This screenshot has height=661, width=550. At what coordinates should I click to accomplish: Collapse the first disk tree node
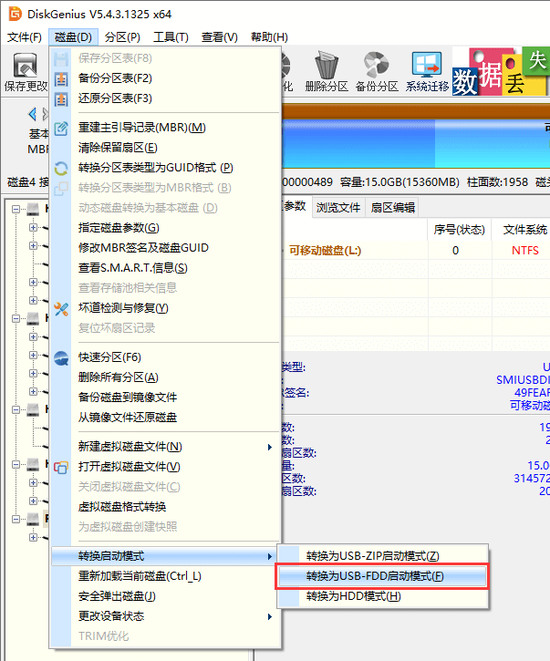pos(16,209)
